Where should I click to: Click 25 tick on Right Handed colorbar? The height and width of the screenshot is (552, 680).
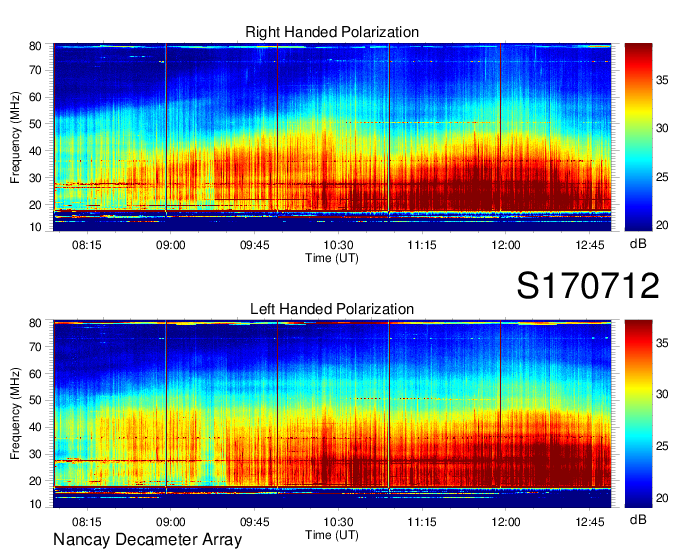pos(662,177)
